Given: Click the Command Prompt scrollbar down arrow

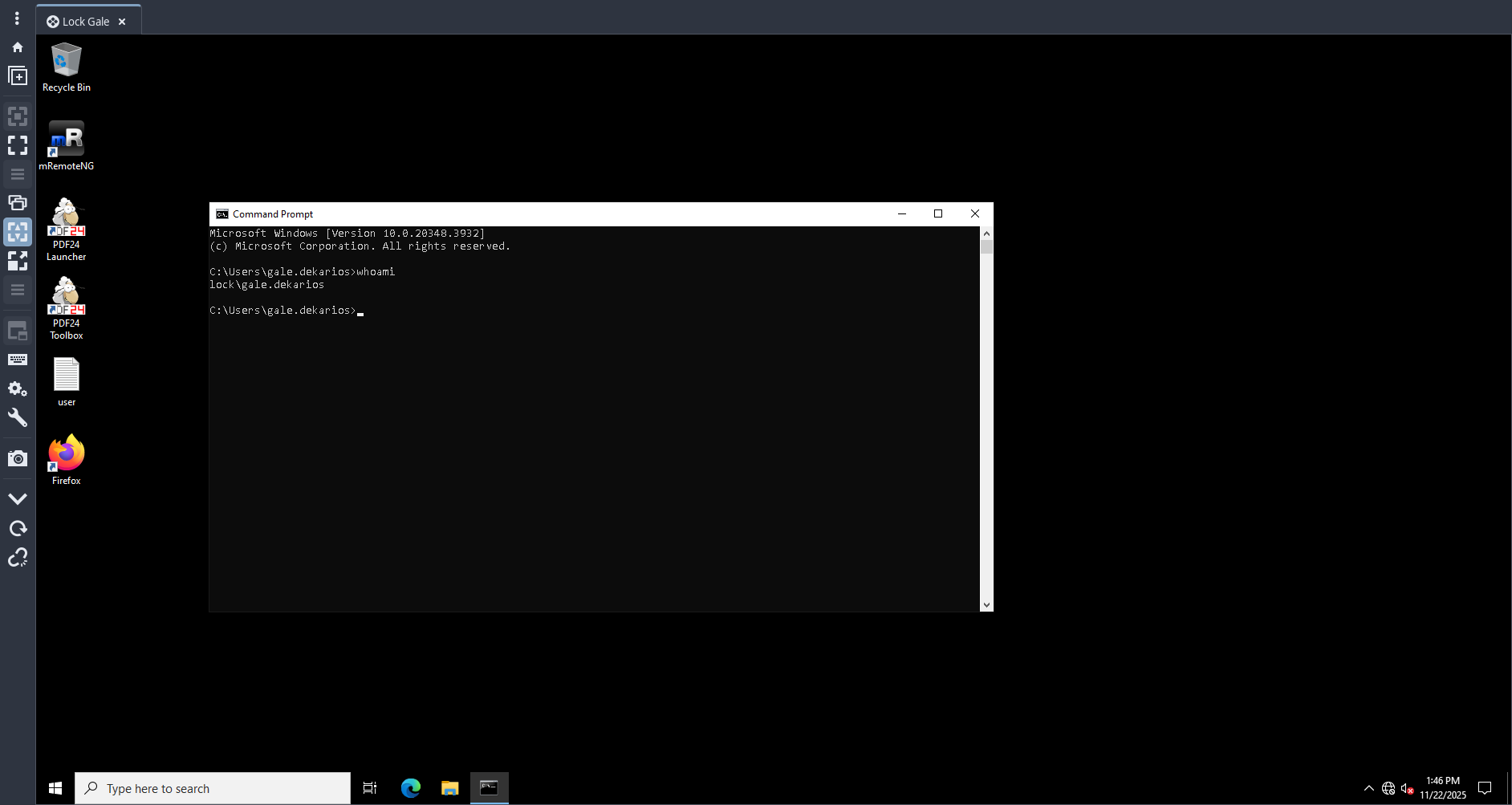Looking at the screenshot, I should click(986, 605).
